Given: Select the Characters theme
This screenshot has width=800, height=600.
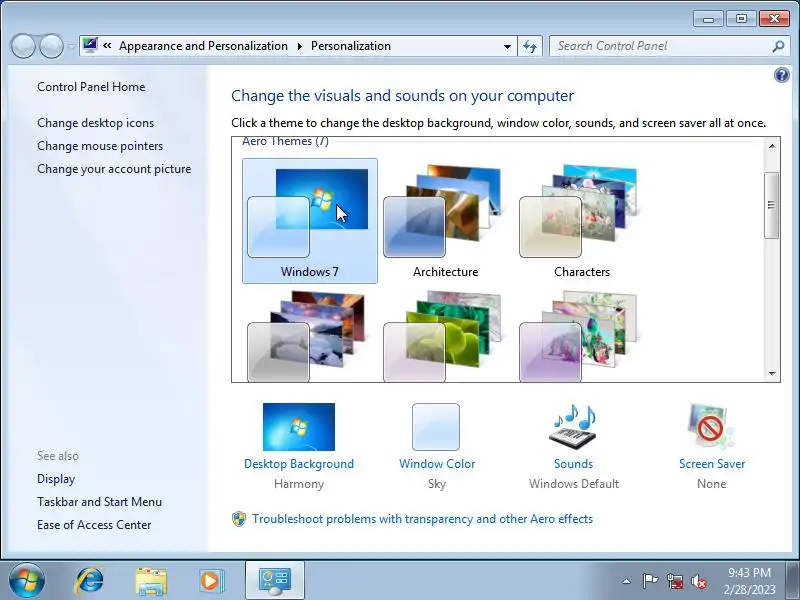Looking at the screenshot, I should click(582, 220).
